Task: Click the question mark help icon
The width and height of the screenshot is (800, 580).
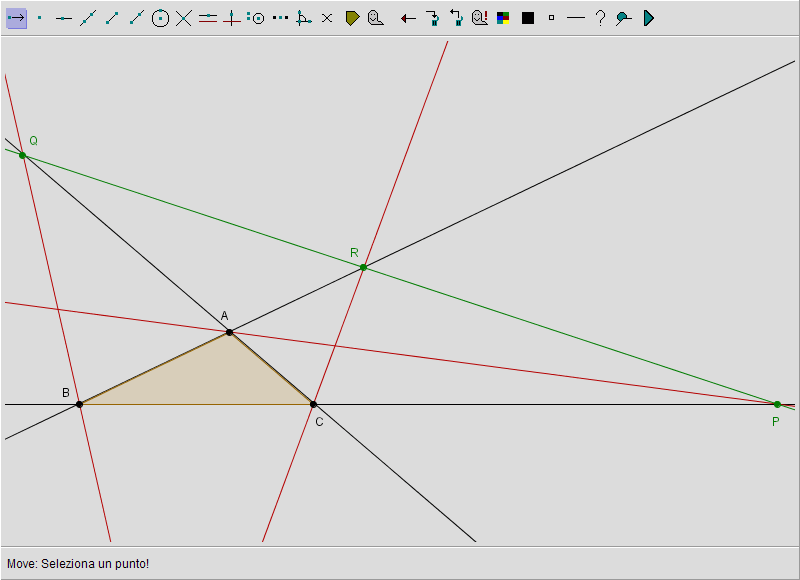Action: coord(600,18)
